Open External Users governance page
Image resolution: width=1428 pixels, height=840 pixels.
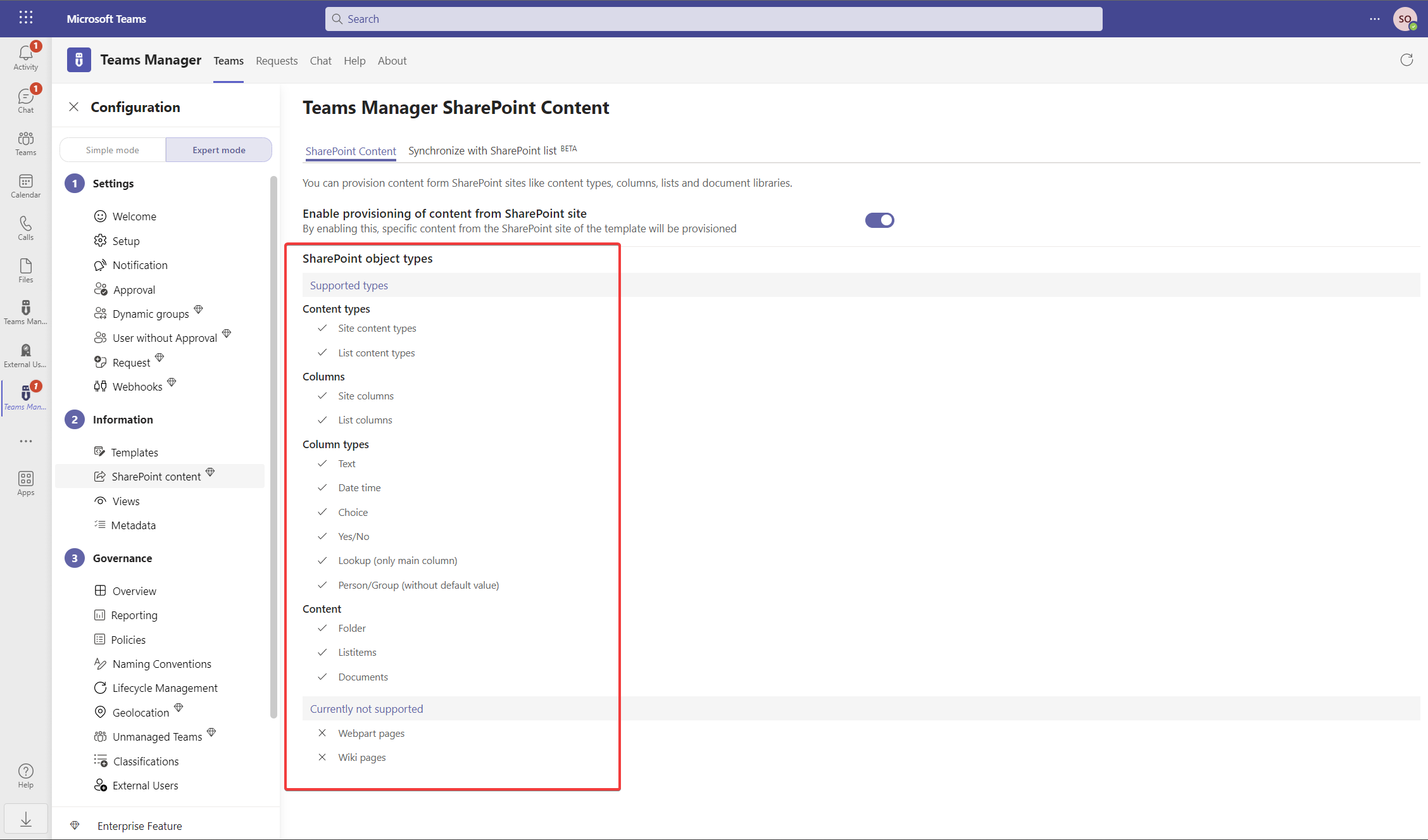136,786
